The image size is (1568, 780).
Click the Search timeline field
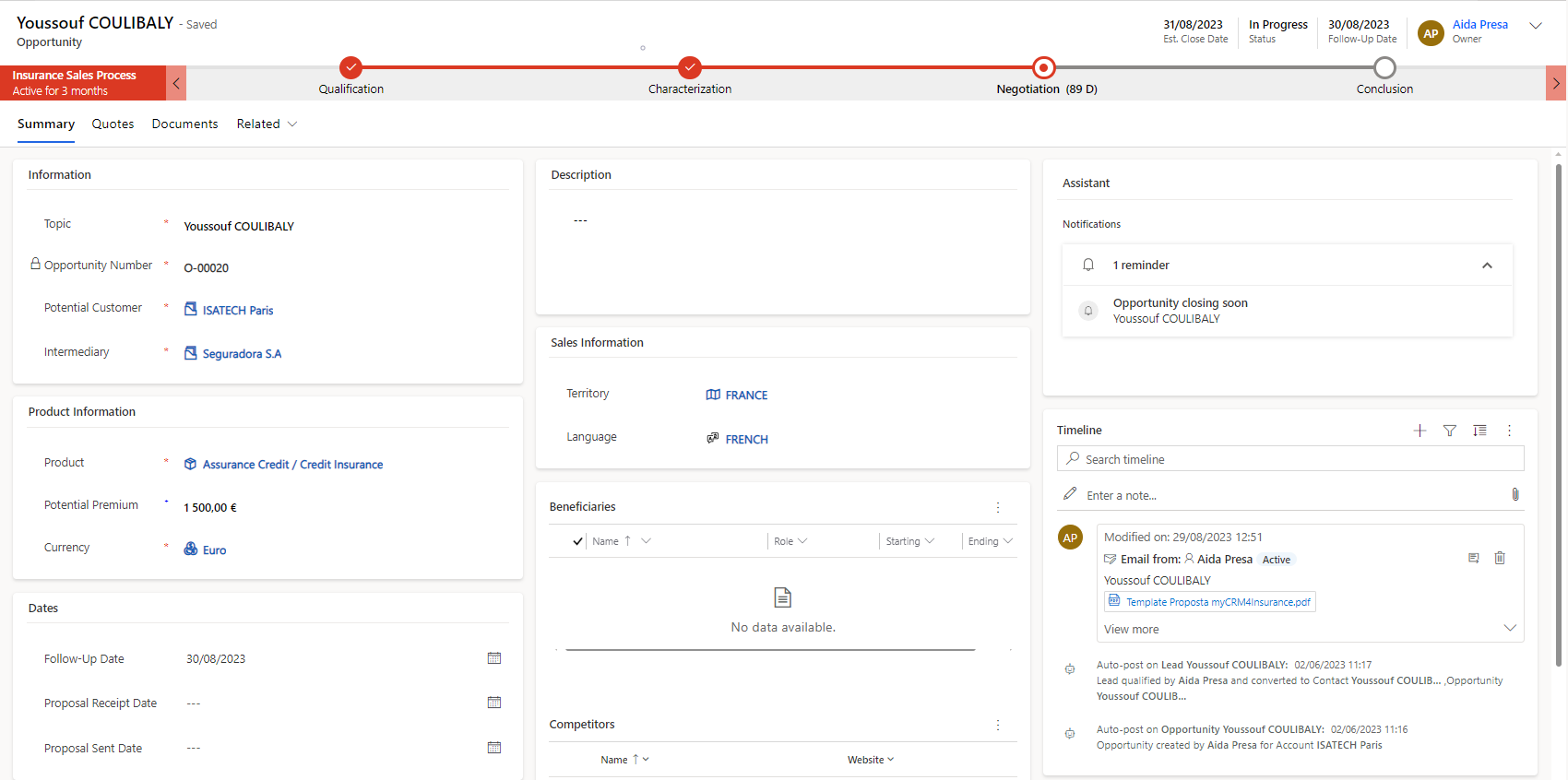pos(1291,459)
